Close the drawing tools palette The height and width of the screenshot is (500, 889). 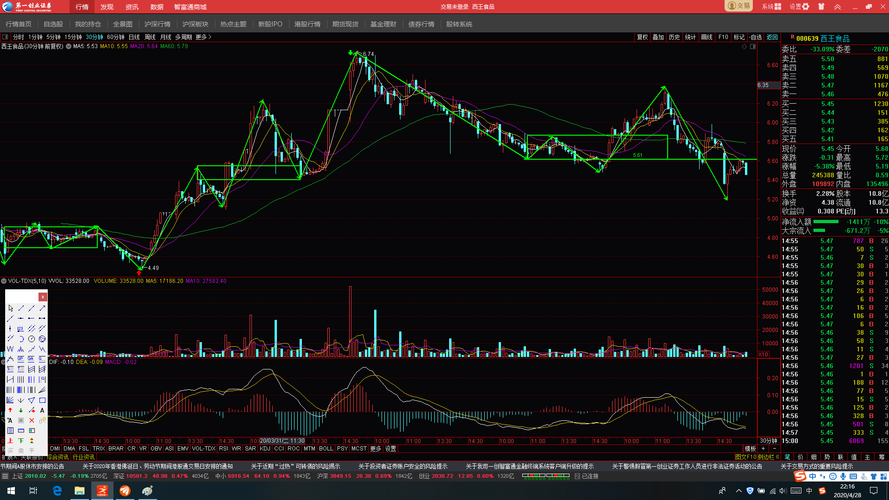click(43, 297)
